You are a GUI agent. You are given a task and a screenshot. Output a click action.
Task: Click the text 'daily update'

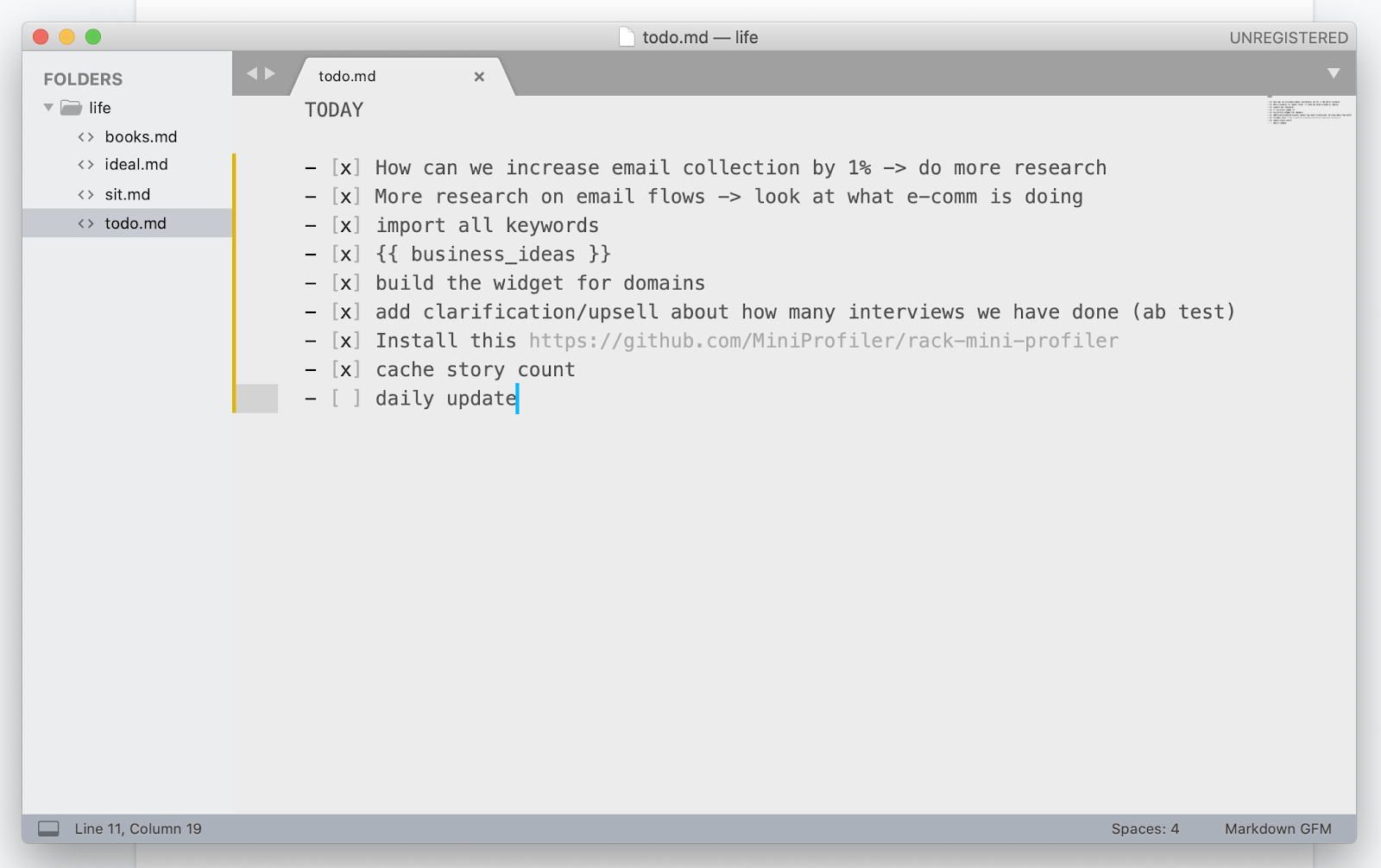[446, 399]
